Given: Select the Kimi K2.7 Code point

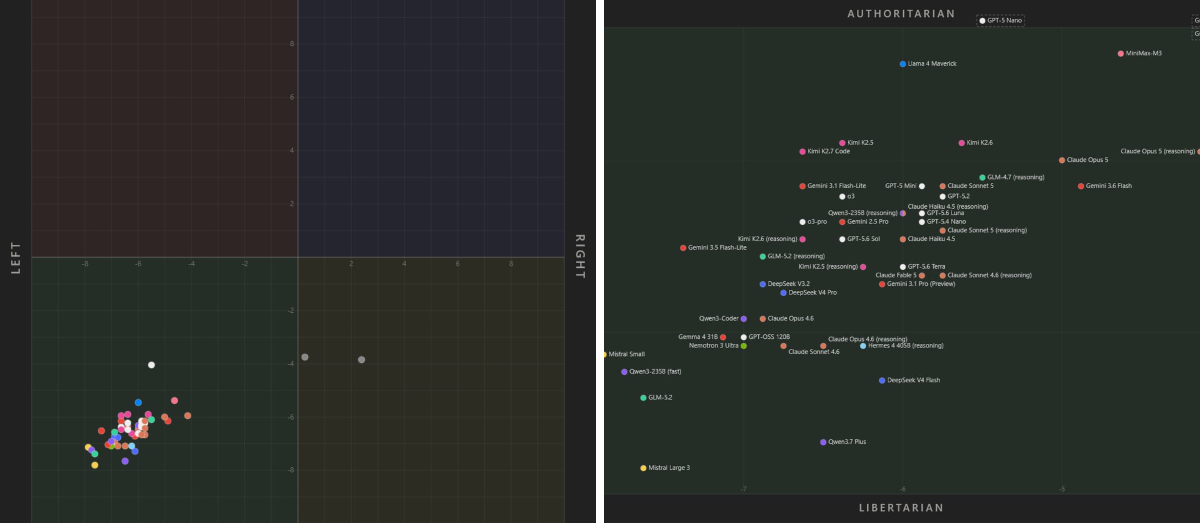Looking at the screenshot, I should pyautogui.click(x=802, y=152).
